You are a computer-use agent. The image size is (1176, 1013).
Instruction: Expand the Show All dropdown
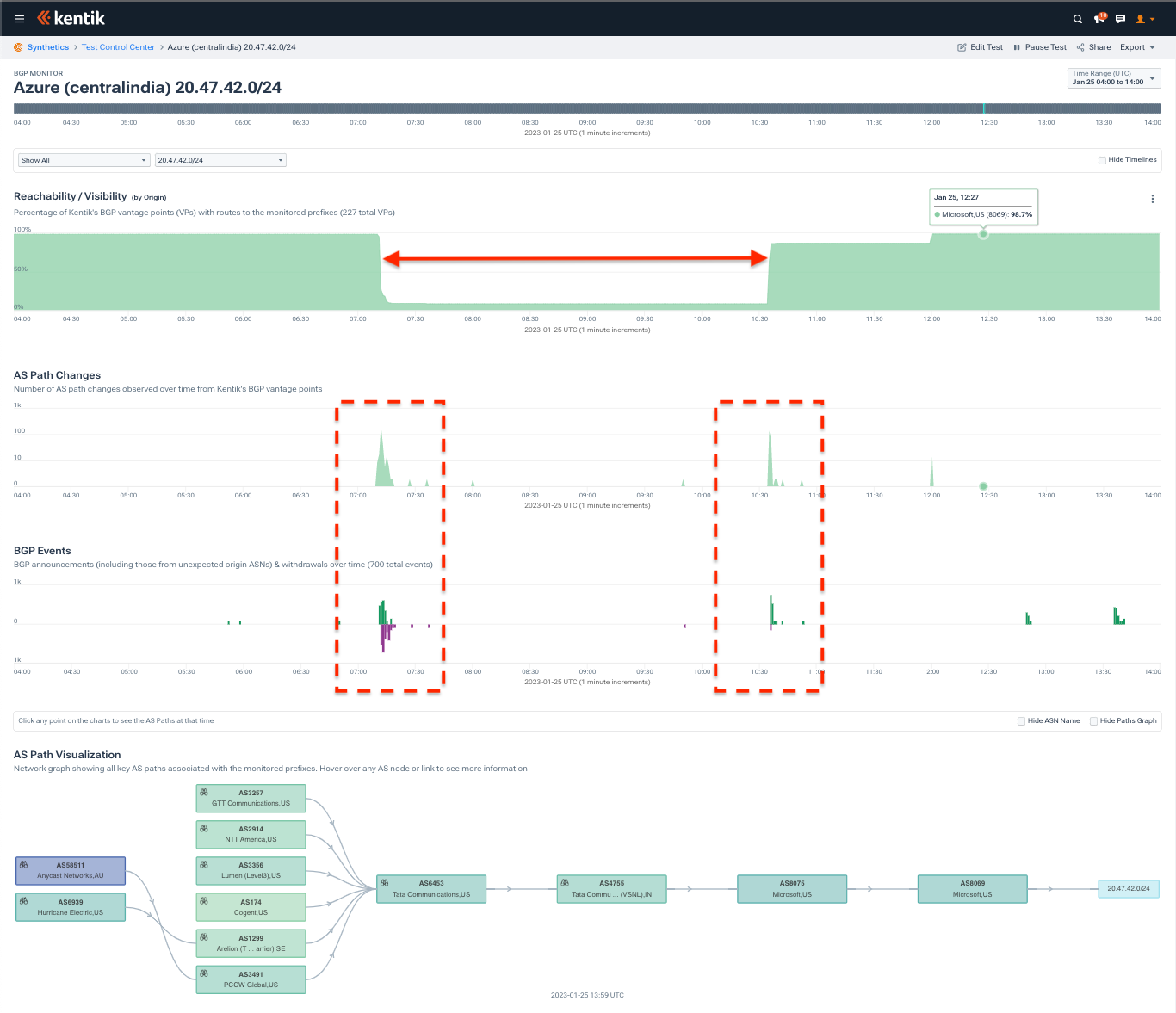click(84, 160)
